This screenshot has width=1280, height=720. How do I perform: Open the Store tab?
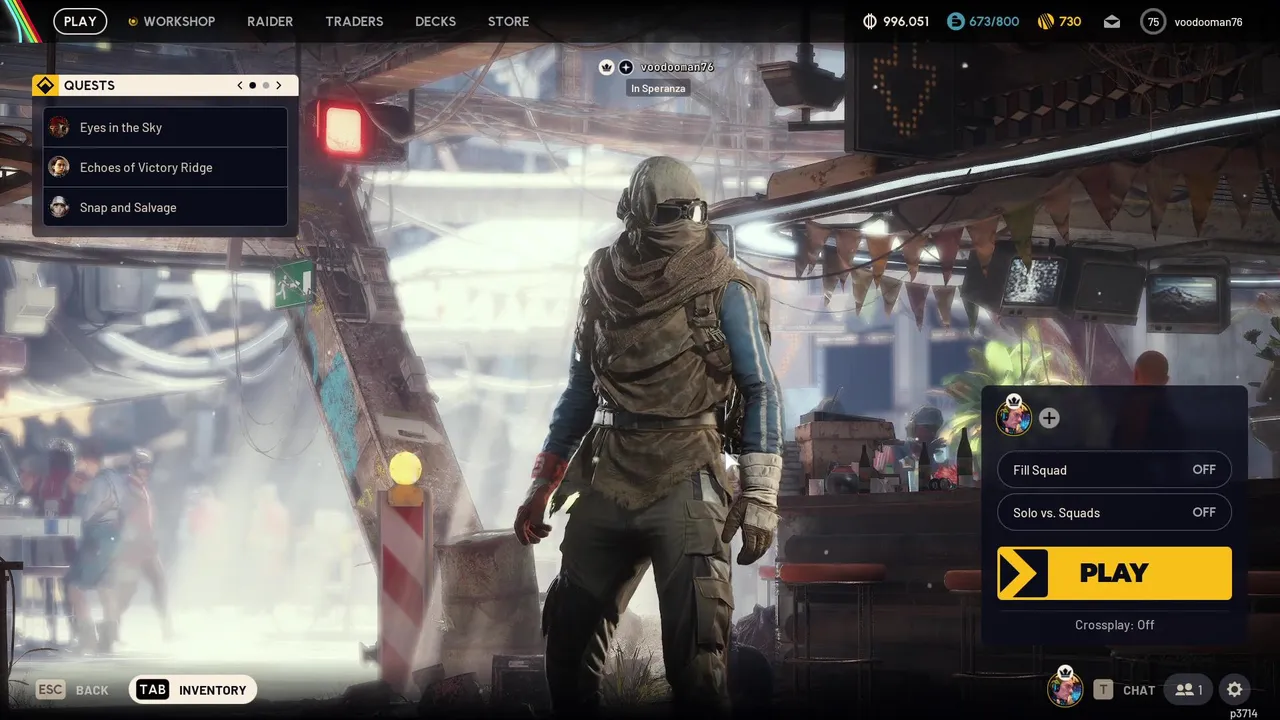coord(508,21)
